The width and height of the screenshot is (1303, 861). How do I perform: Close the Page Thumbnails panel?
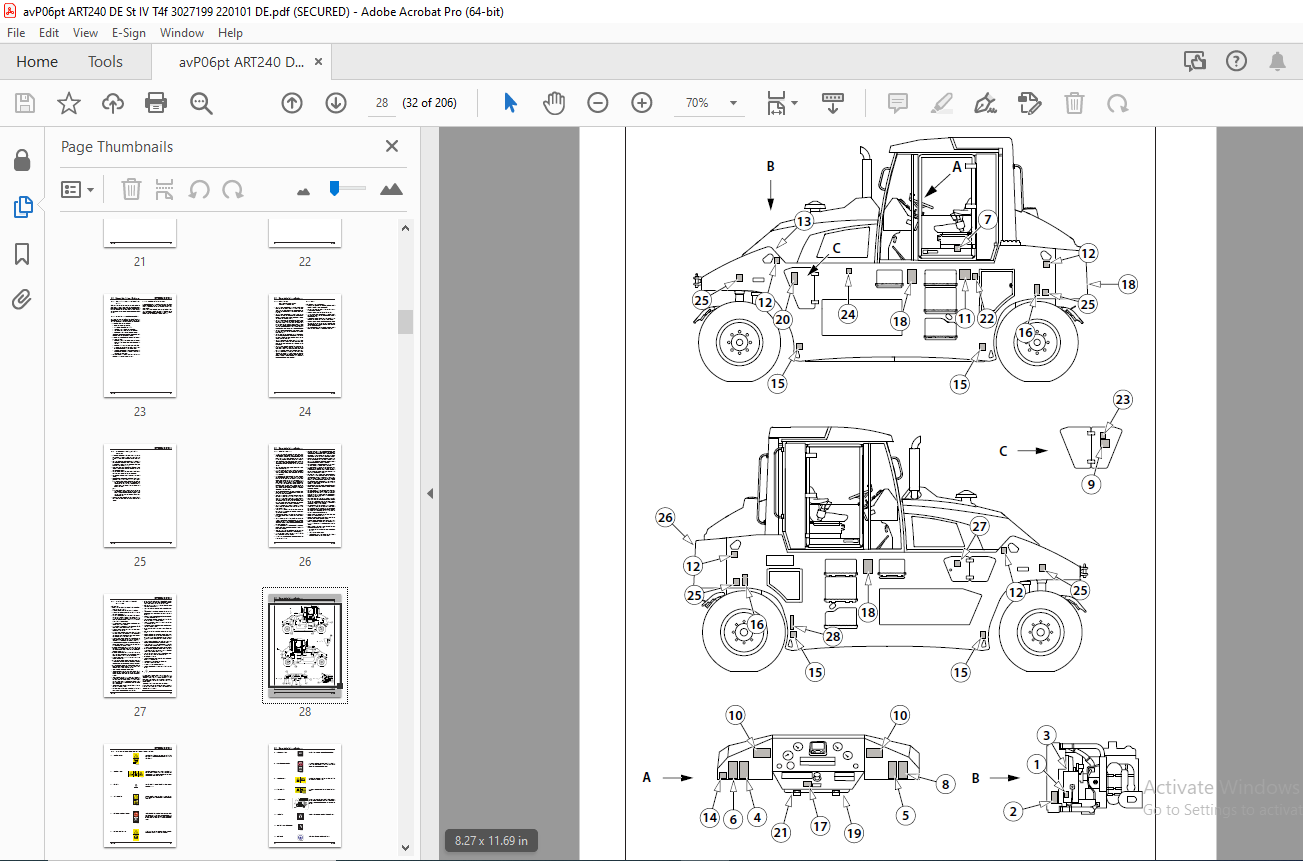pyautogui.click(x=392, y=146)
